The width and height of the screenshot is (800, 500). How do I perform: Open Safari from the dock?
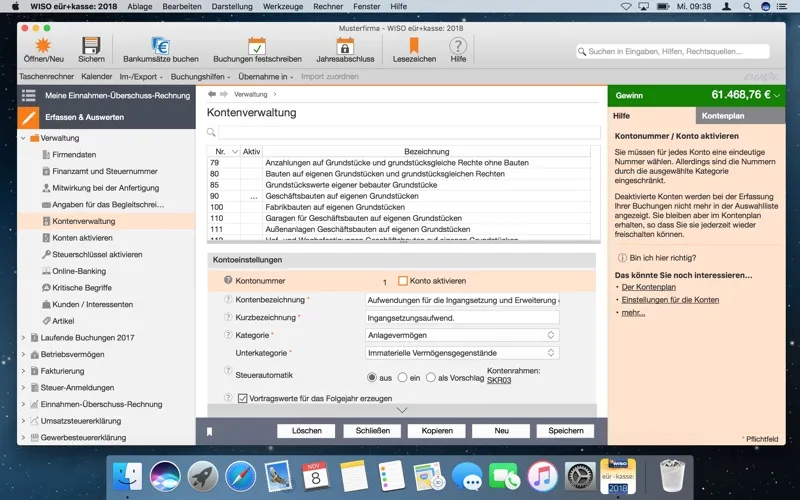click(x=240, y=476)
